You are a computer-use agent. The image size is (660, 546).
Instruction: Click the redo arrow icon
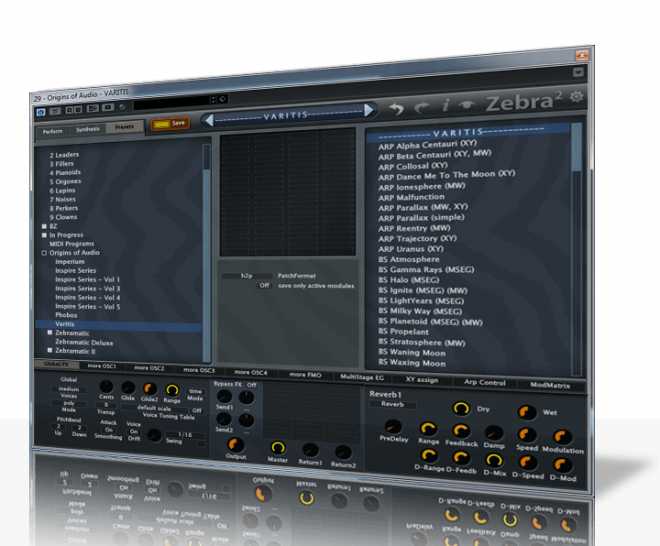[x=421, y=108]
